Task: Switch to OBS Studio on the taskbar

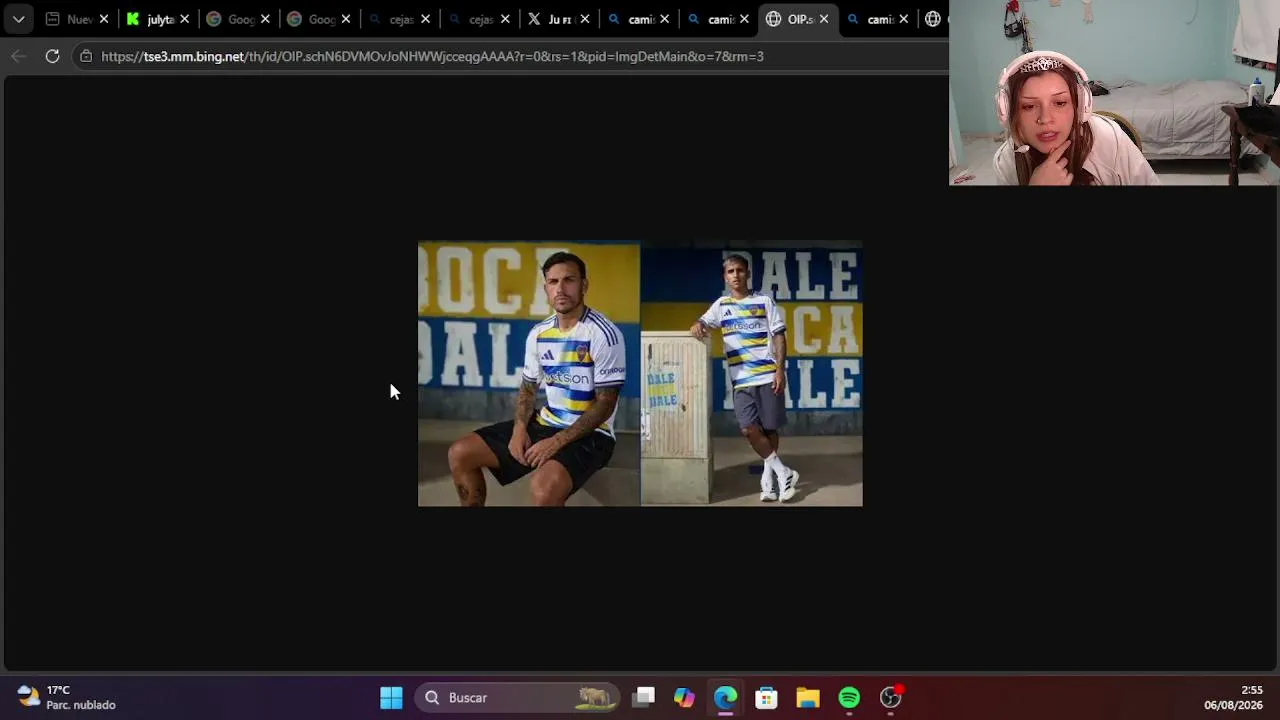Action: (890, 697)
